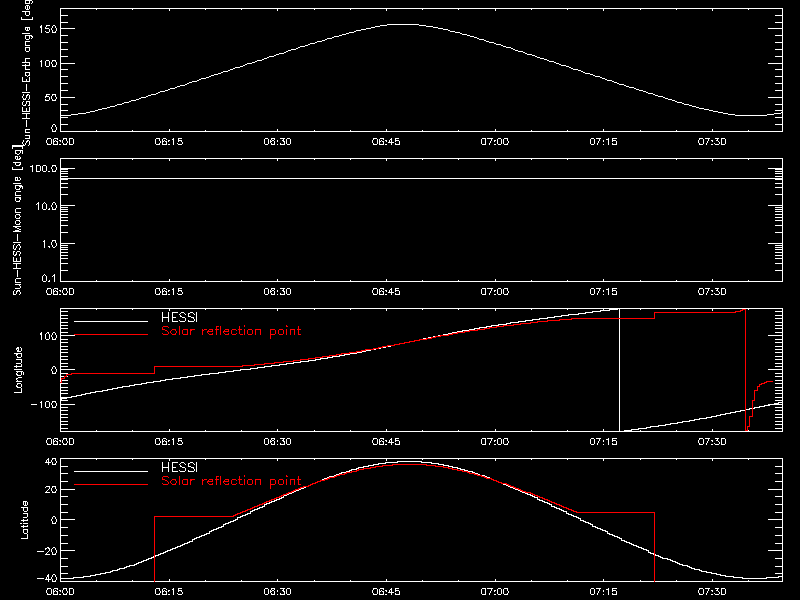Screen dimensions: 800x600
Task: Select 06:30 label under Latitude plot
Action: coord(278,591)
